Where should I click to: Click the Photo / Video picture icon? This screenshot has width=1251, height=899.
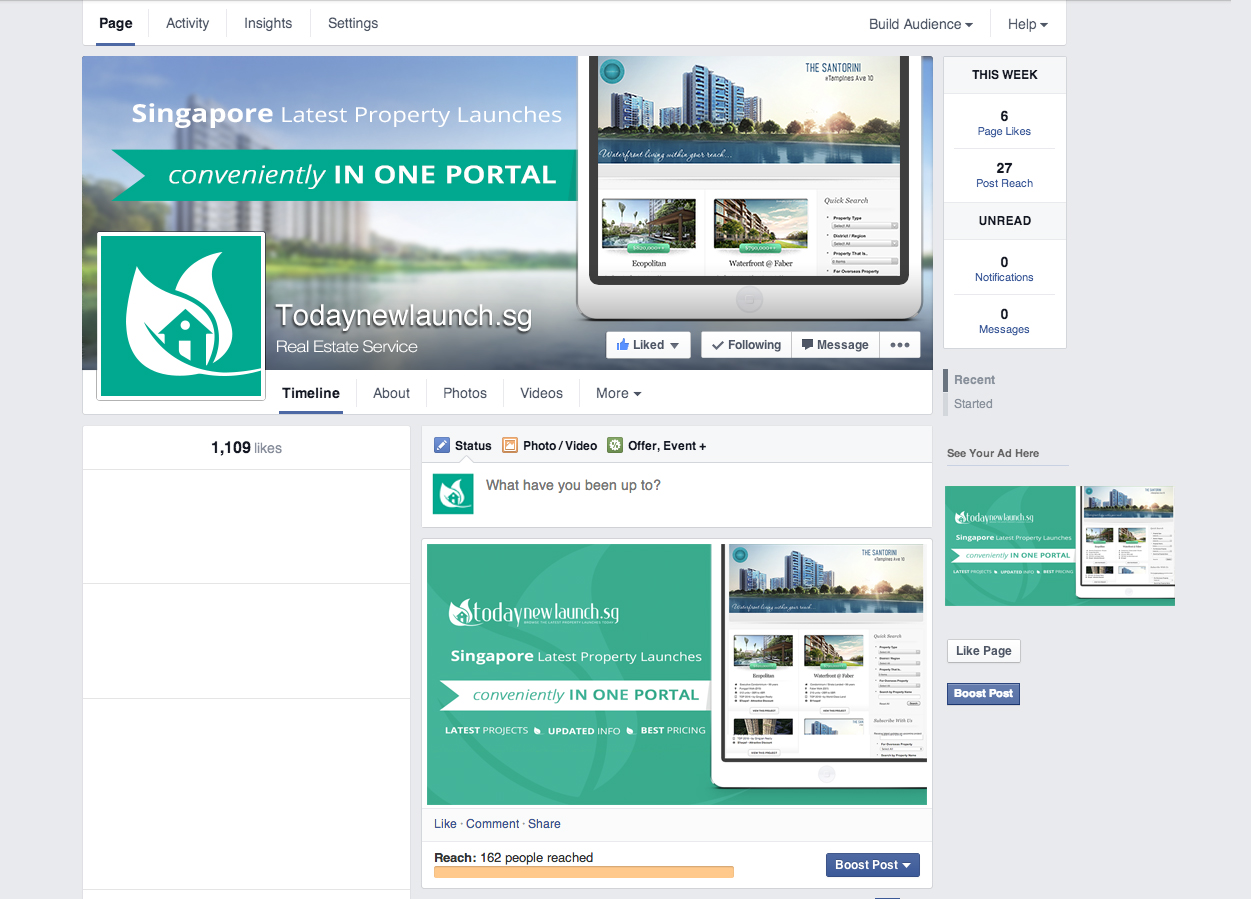coord(510,445)
